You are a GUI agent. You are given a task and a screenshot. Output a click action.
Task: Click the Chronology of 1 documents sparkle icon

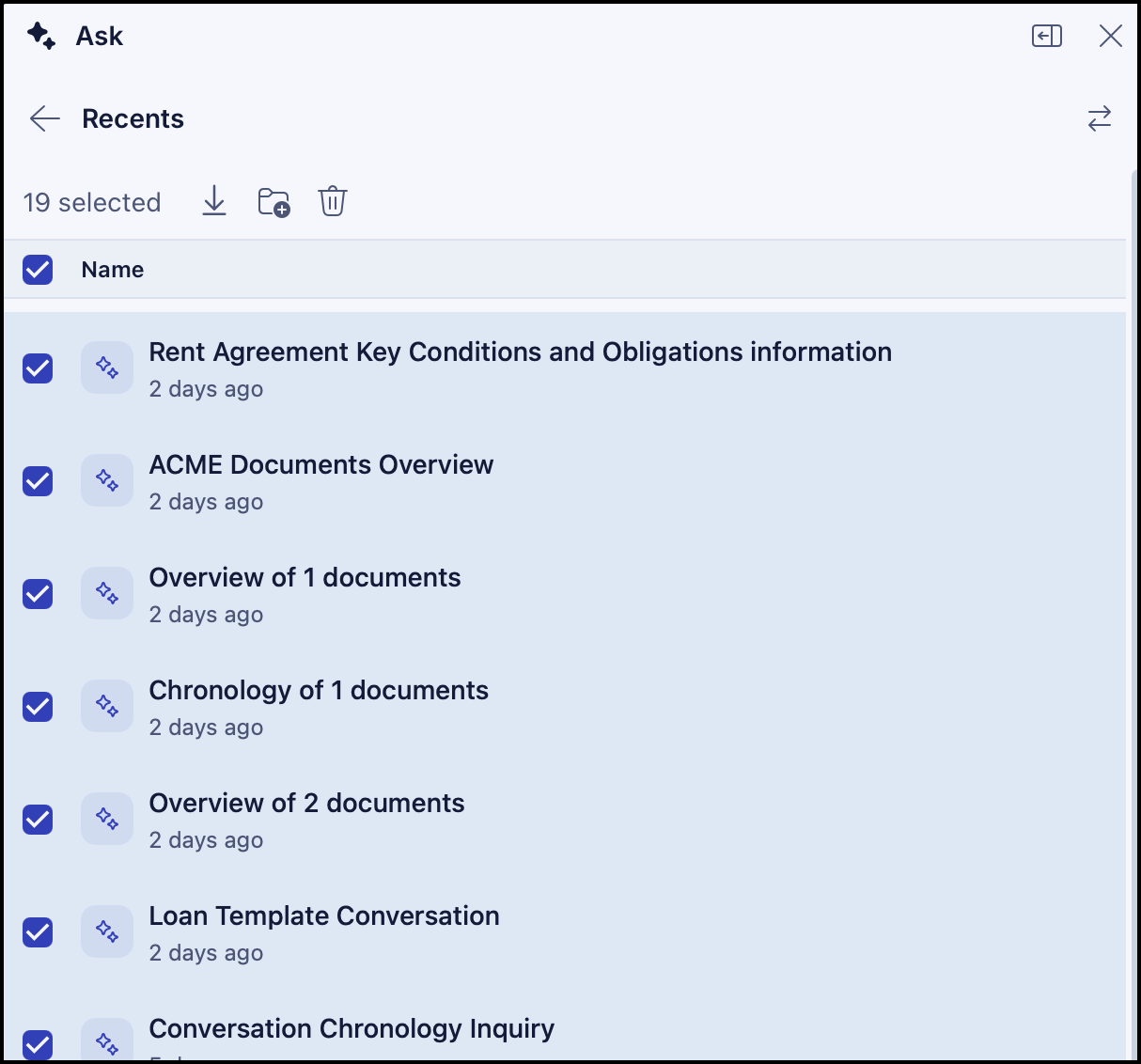(x=107, y=706)
